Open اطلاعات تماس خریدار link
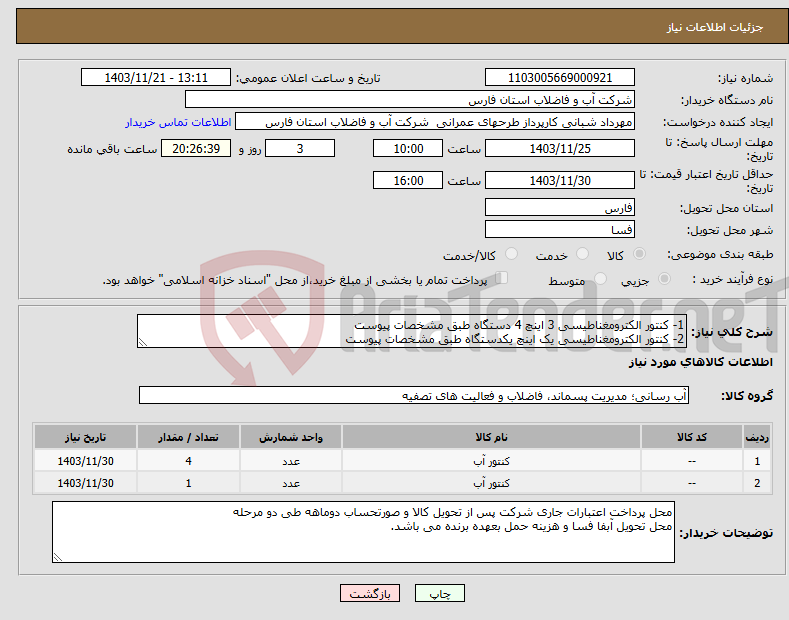789x620 pixels. tap(178, 122)
